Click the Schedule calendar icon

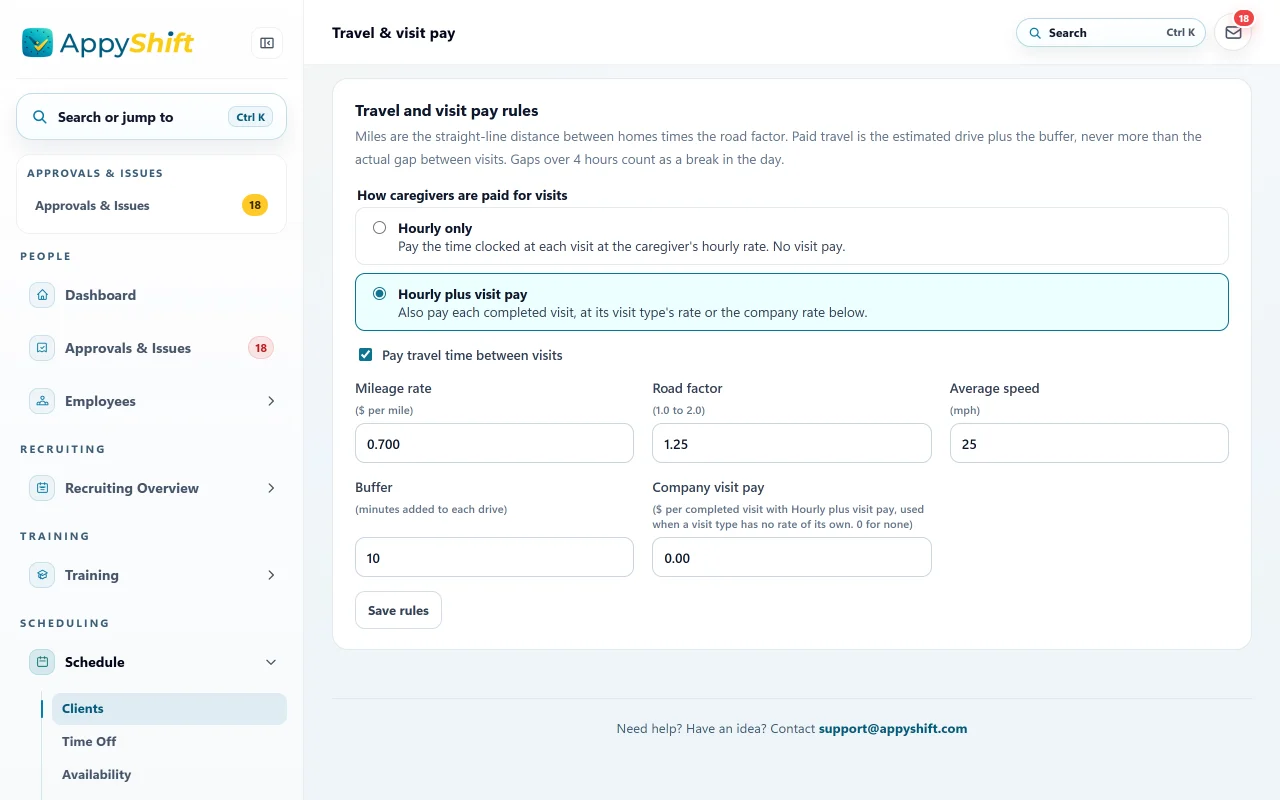click(x=42, y=662)
